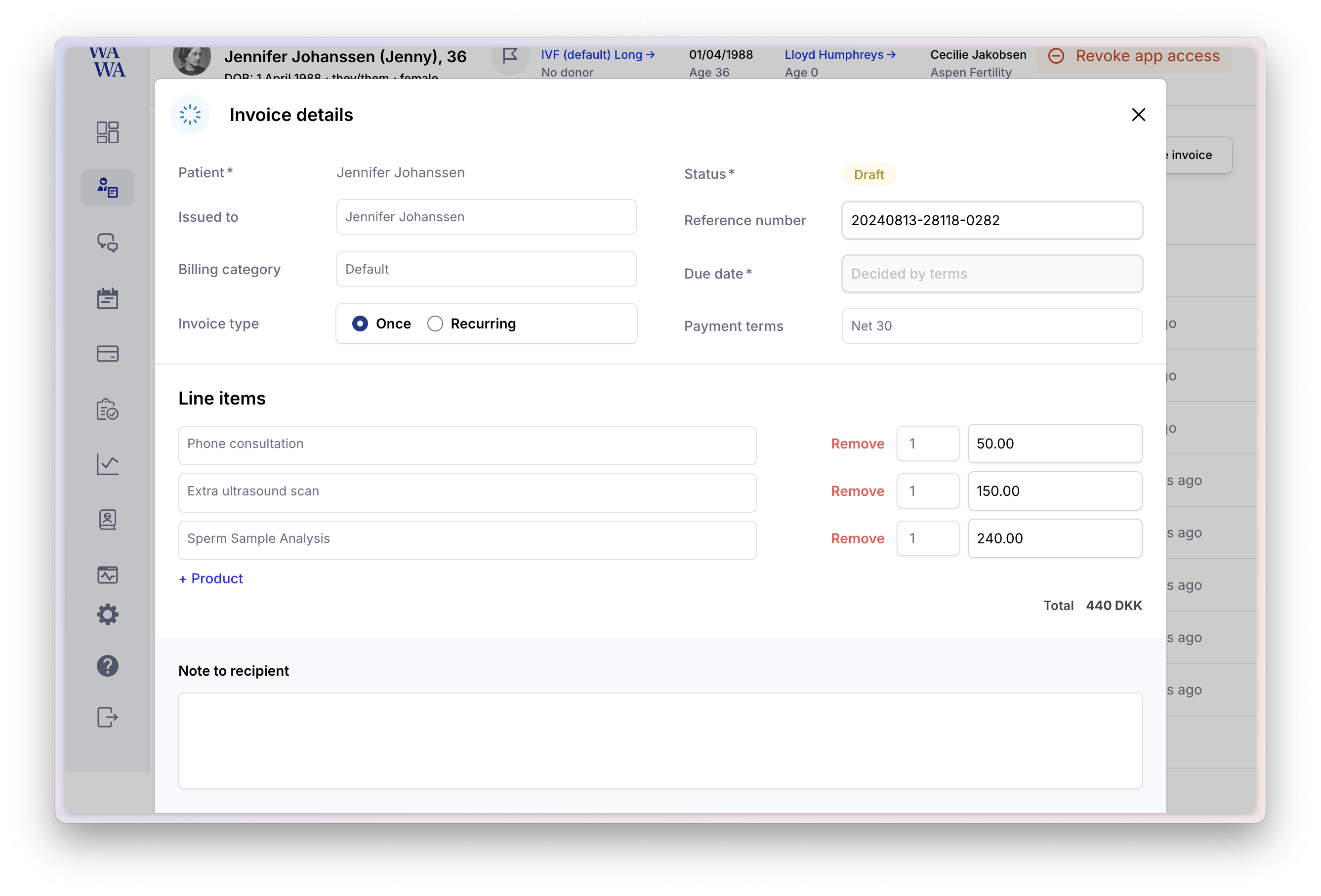Click the Add Product link for new line item
This screenshot has width=1321, height=896.
(x=210, y=578)
